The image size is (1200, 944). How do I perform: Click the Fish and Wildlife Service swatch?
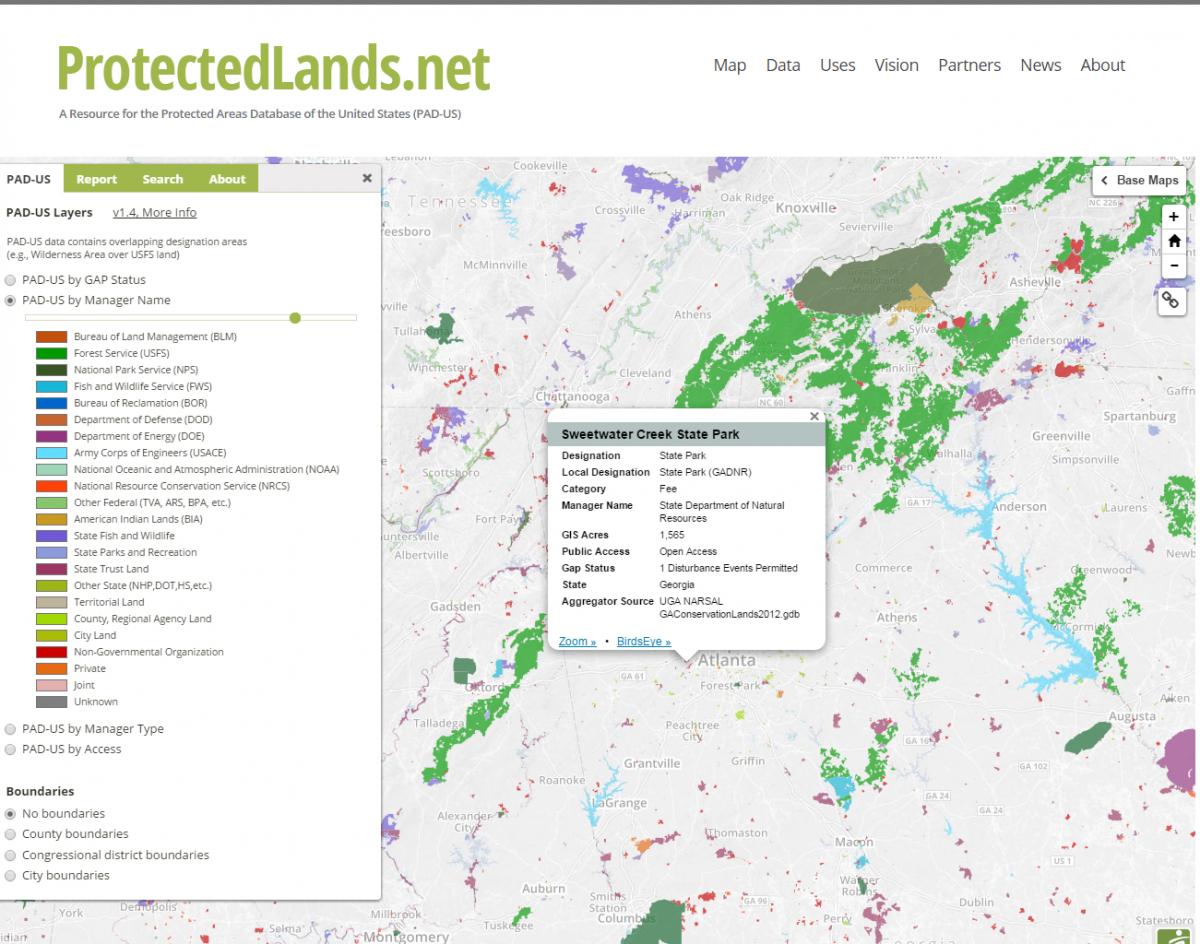coord(52,387)
